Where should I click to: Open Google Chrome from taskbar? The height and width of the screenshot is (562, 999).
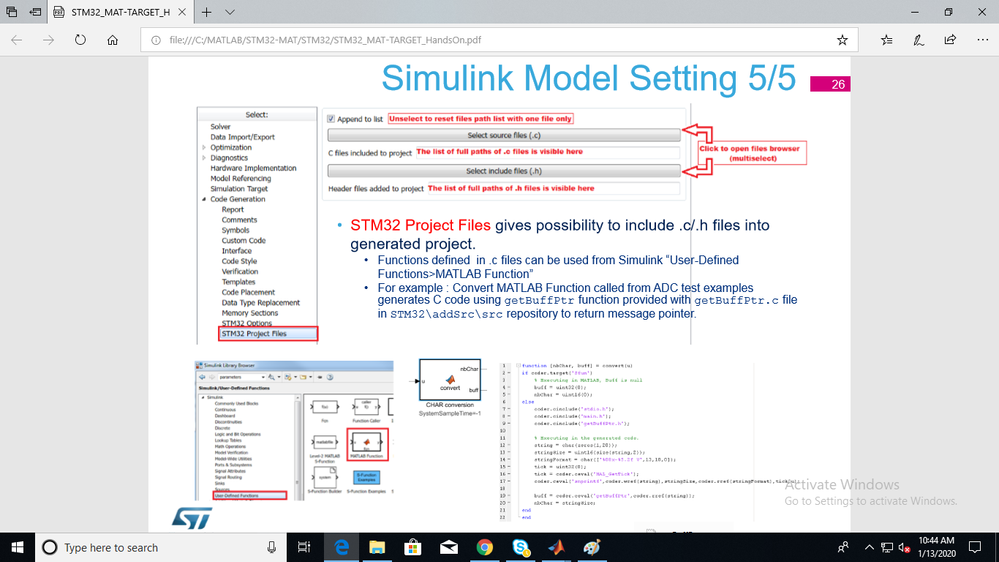coord(485,547)
